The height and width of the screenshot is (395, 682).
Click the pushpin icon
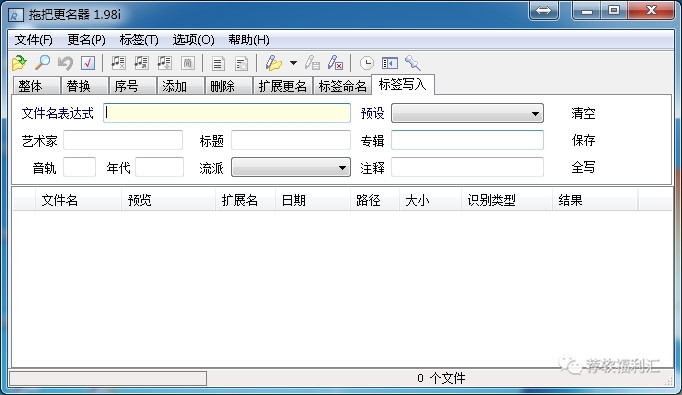click(413, 64)
